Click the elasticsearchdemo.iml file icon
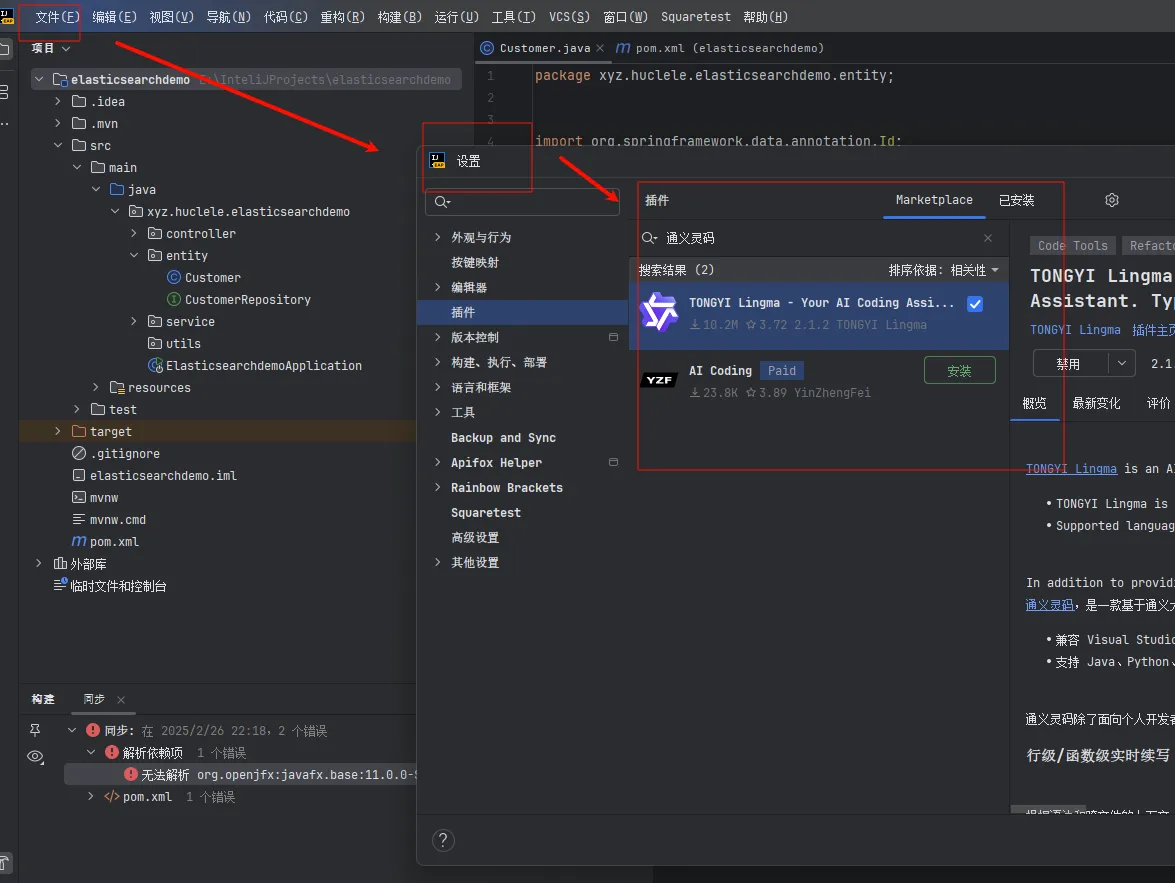 point(79,475)
